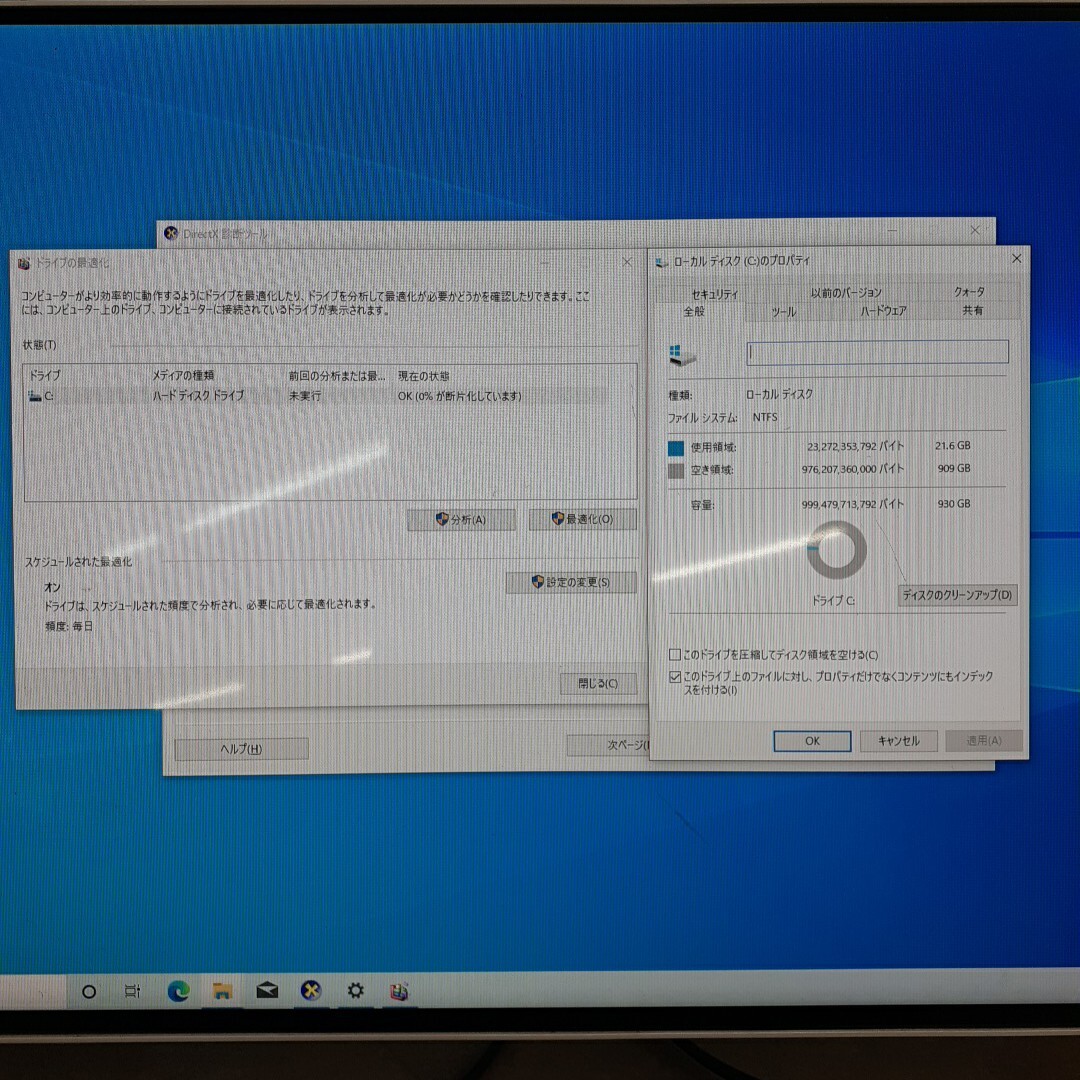Close the drive optimizer window
1080x1080 pixels.
click(x=627, y=262)
